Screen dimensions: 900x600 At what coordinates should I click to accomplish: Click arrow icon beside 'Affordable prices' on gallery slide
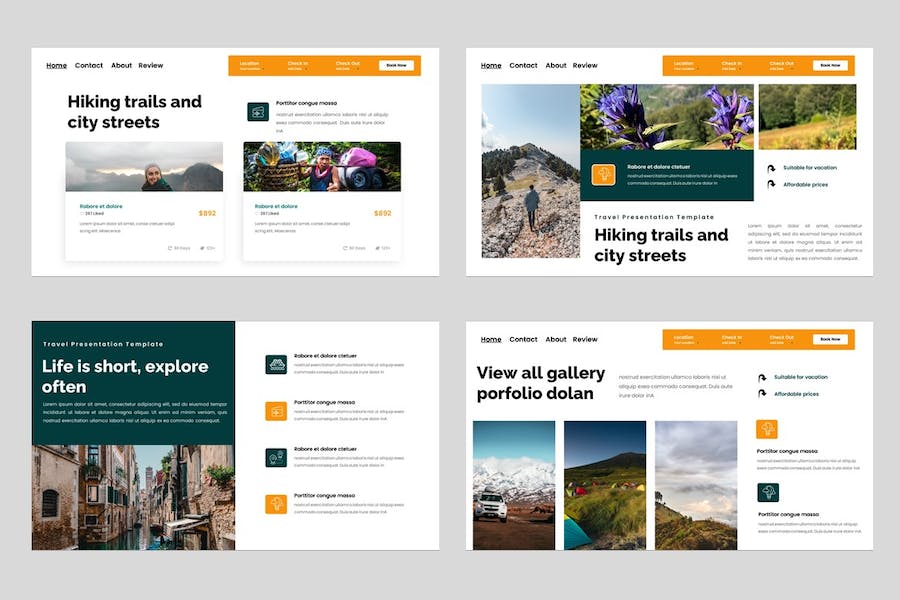762,394
